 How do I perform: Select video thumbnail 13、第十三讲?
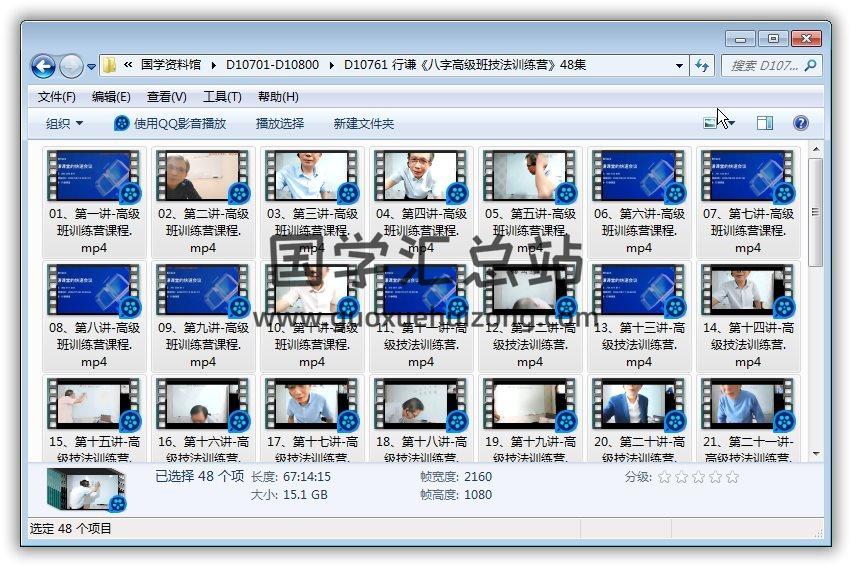(x=639, y=290)
